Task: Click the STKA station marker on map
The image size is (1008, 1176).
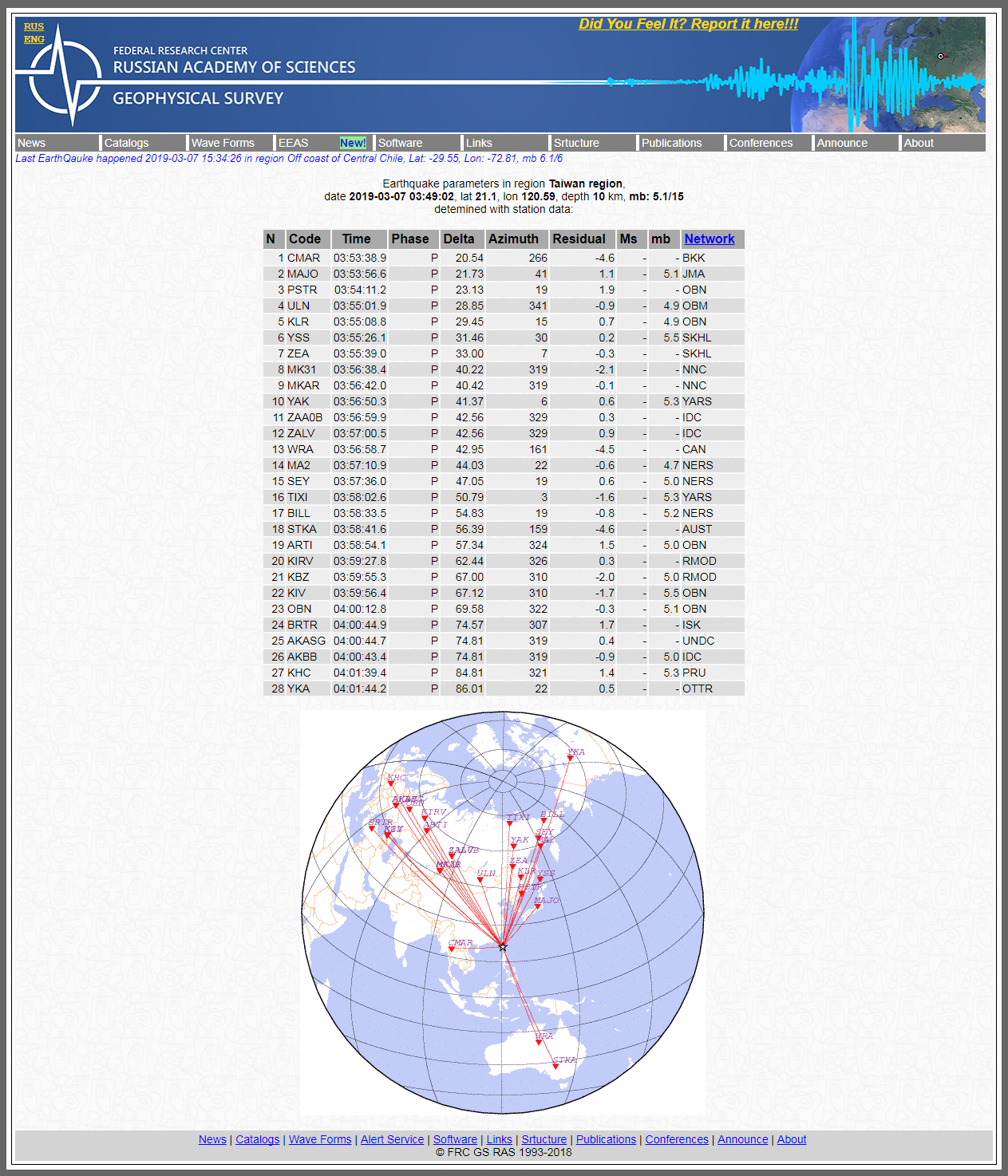Action: [556, 1066]
